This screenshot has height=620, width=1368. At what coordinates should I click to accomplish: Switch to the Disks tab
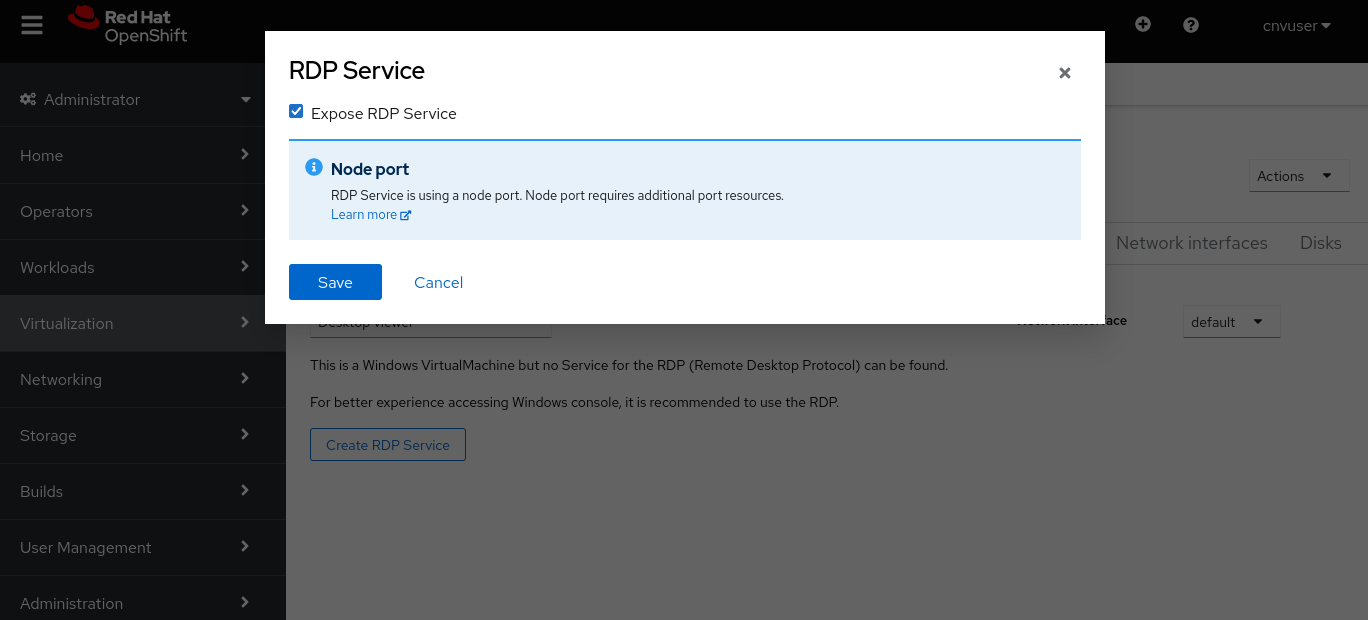tap(1320, 243)
